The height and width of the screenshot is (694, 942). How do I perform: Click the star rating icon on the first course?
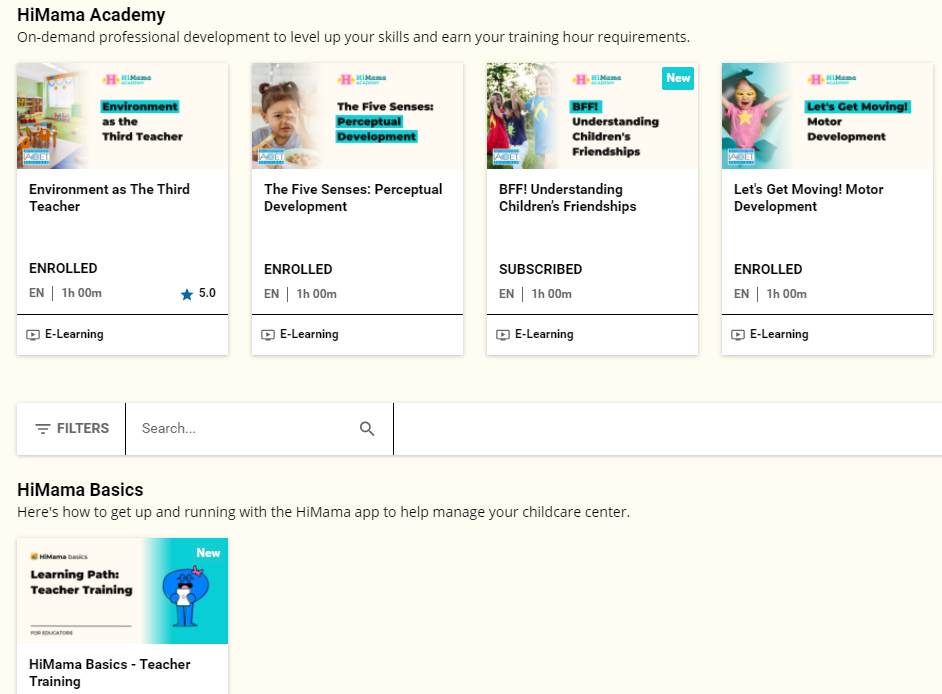(x=187, y=294)
